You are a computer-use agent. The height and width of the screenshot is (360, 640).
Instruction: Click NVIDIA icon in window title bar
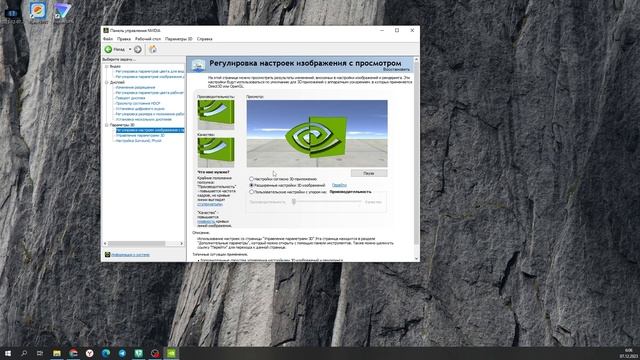(106, 31)
